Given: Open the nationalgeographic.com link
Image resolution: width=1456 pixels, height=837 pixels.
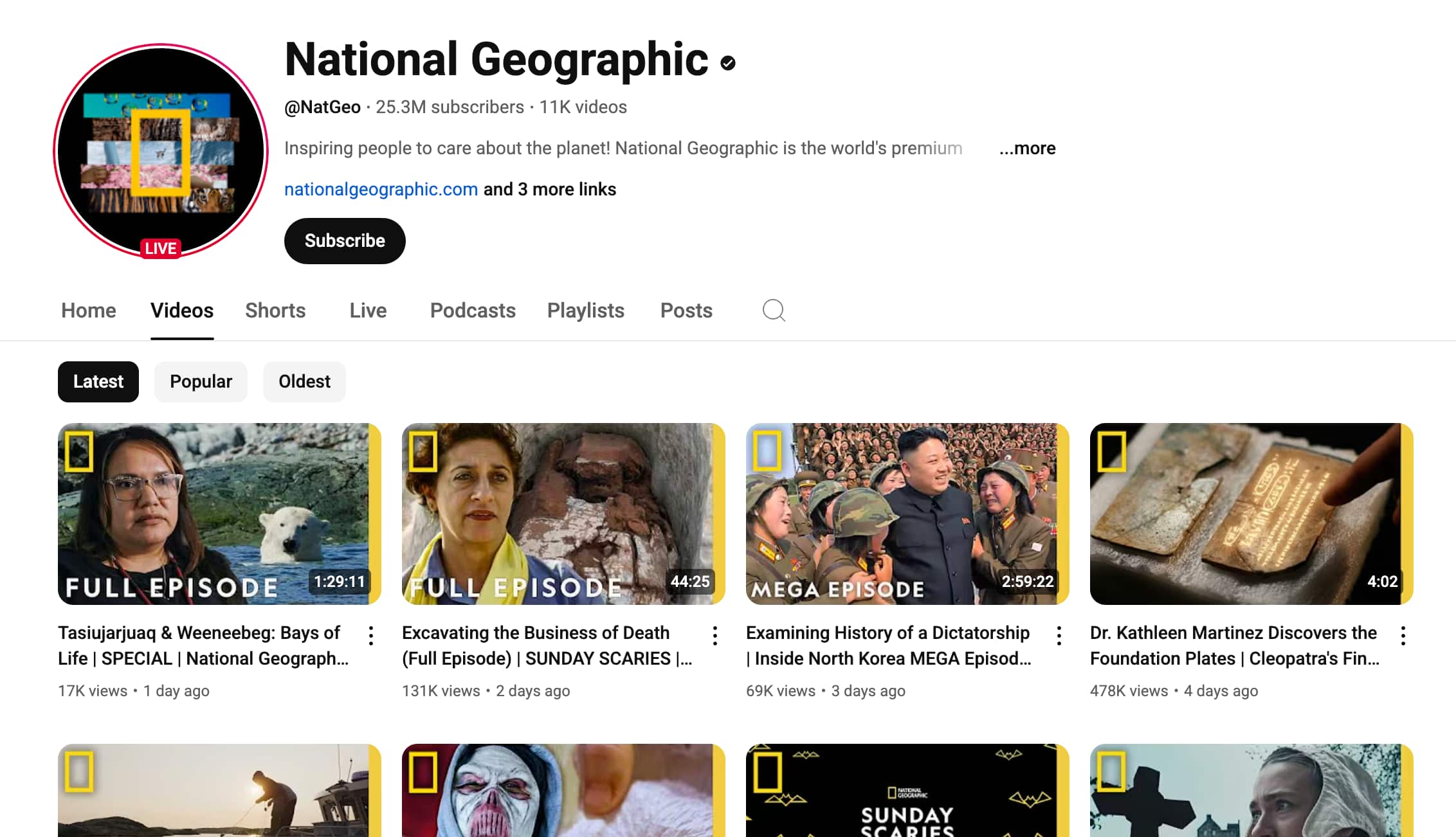Looking at the screenshot, I should [x=381, y=190].
